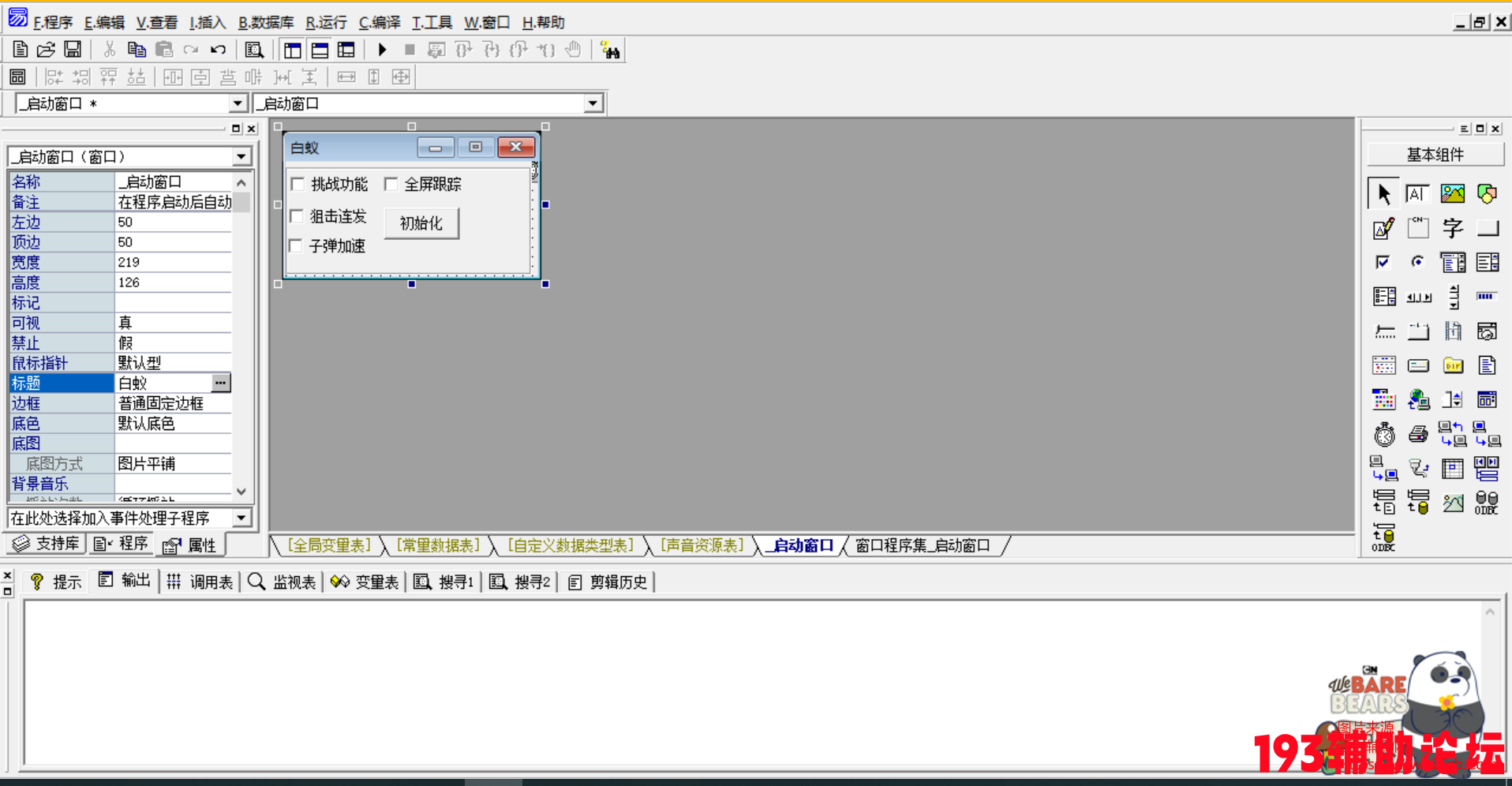Click the align-left layout toolbar icon
The width and height of the screenshot is (1512, 786).
[54, 77]
